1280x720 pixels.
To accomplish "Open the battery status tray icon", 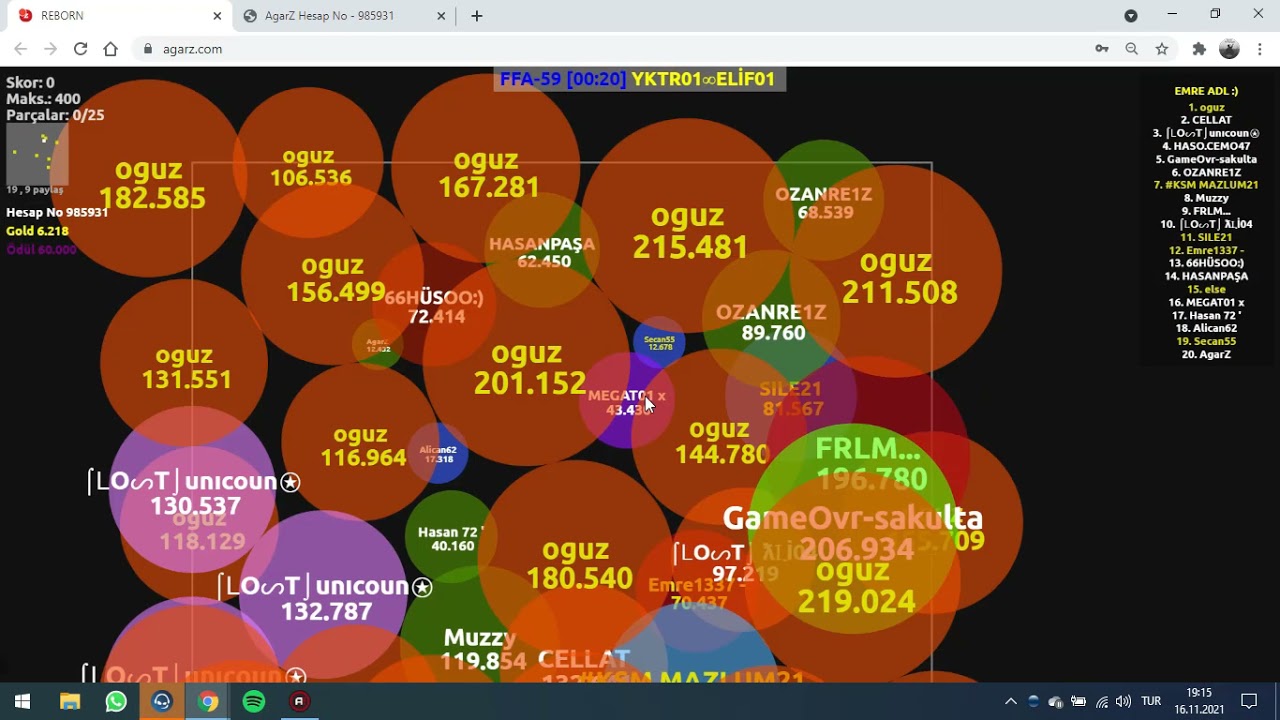I will tap(1078, 701).
